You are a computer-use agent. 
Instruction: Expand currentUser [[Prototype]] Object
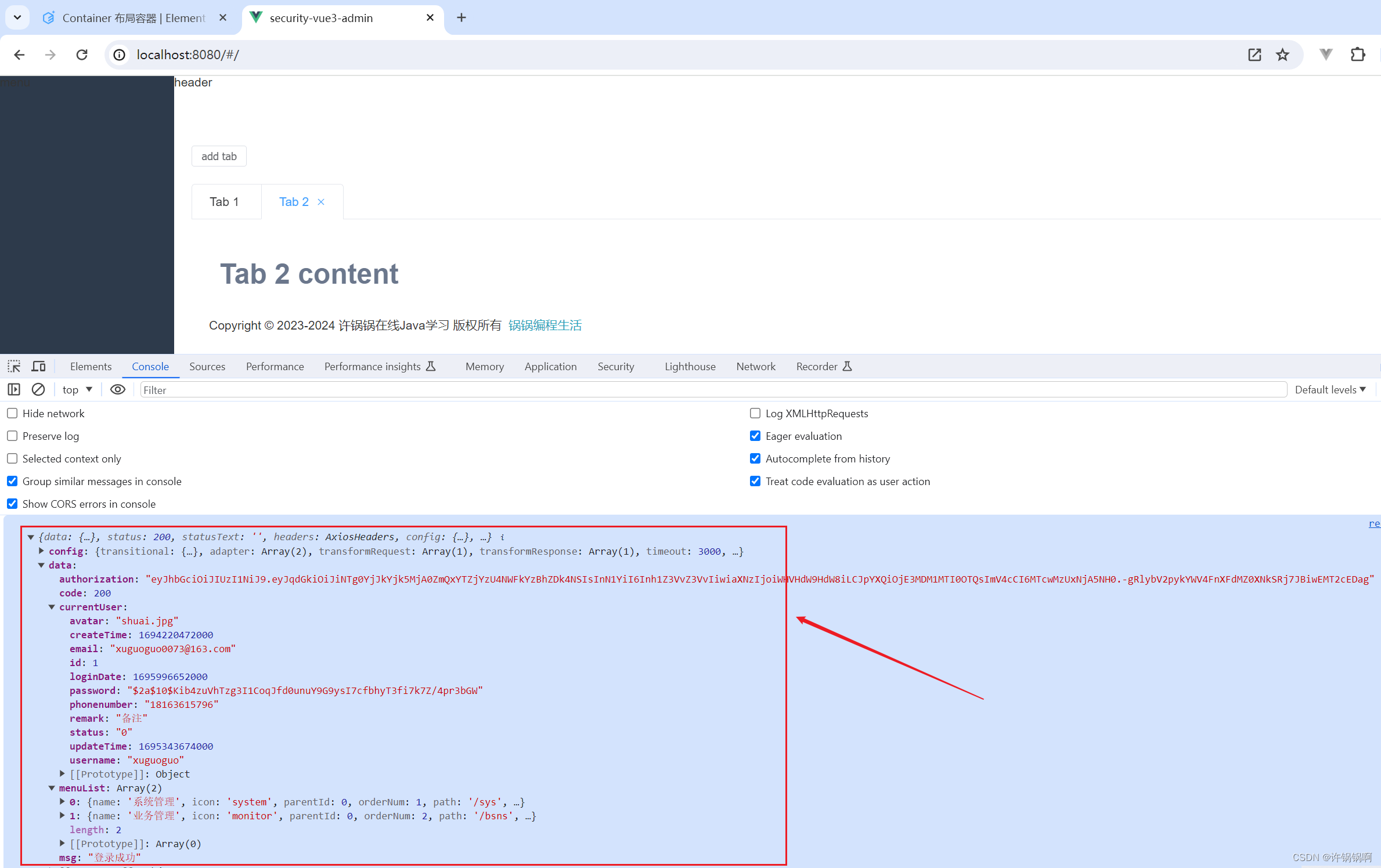coord(62,774)
